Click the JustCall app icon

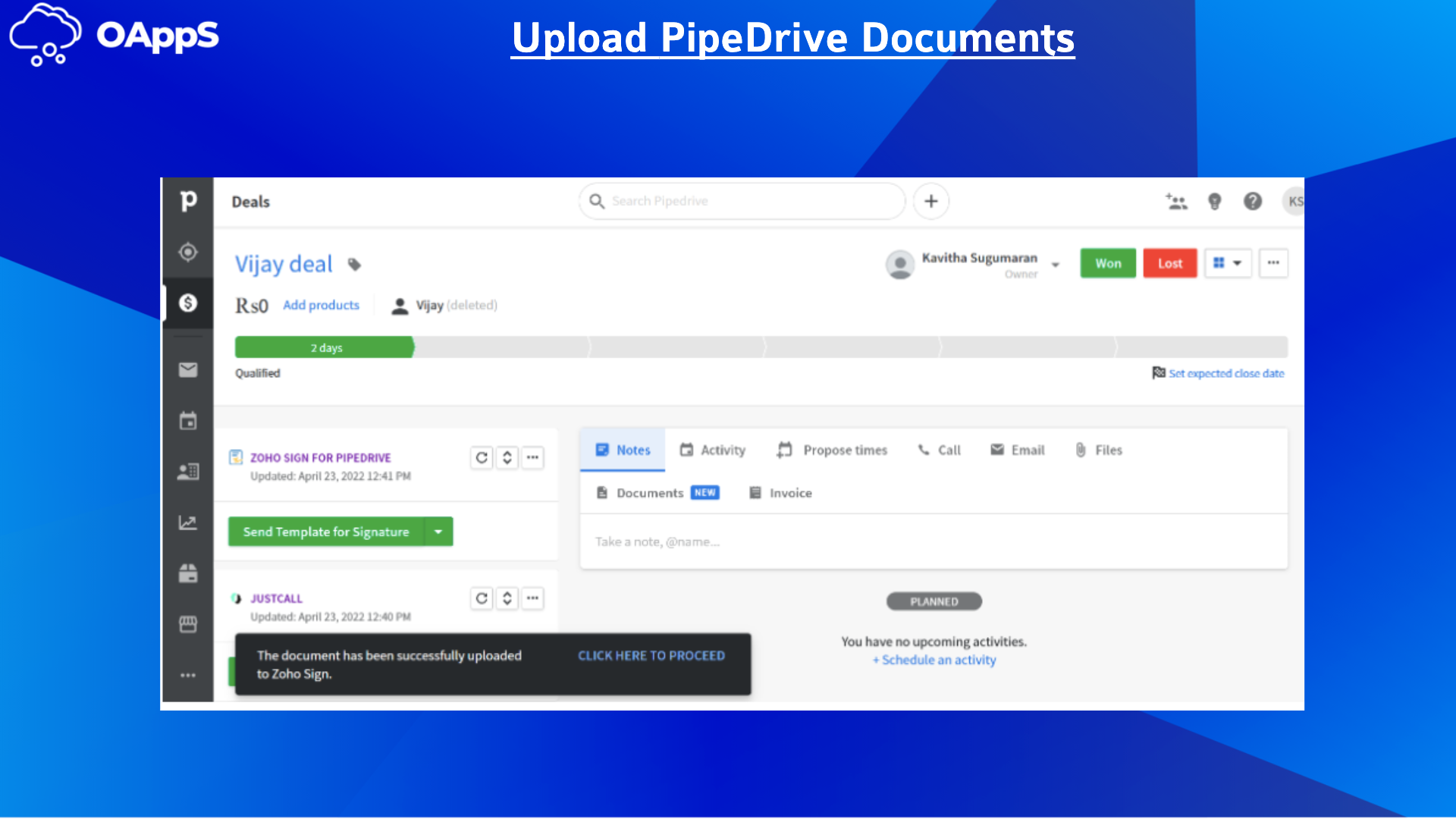236,598
